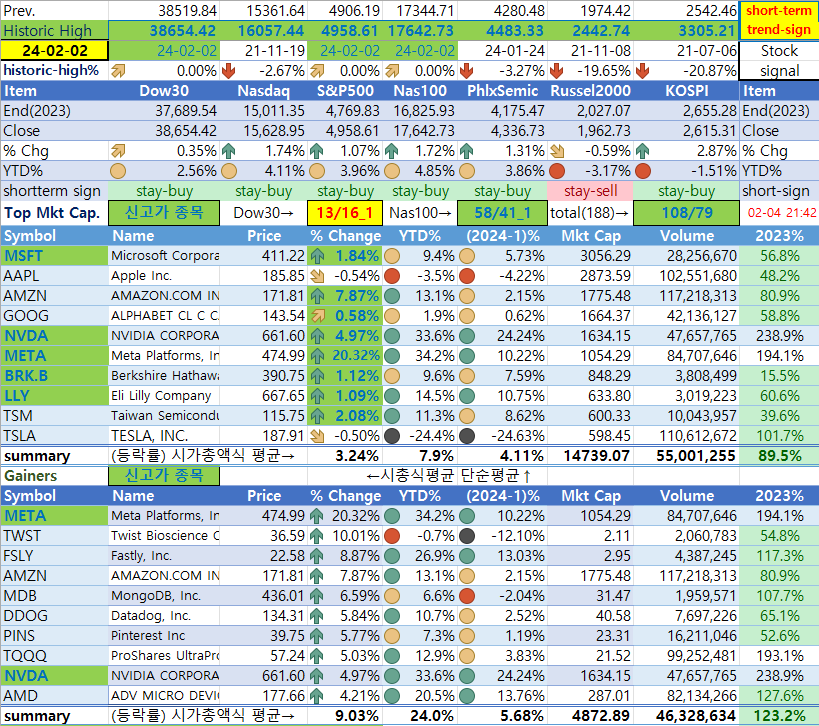Click the yellow short-term trend-sign cell
Screen dimensions: 819x726
point(779,20)
